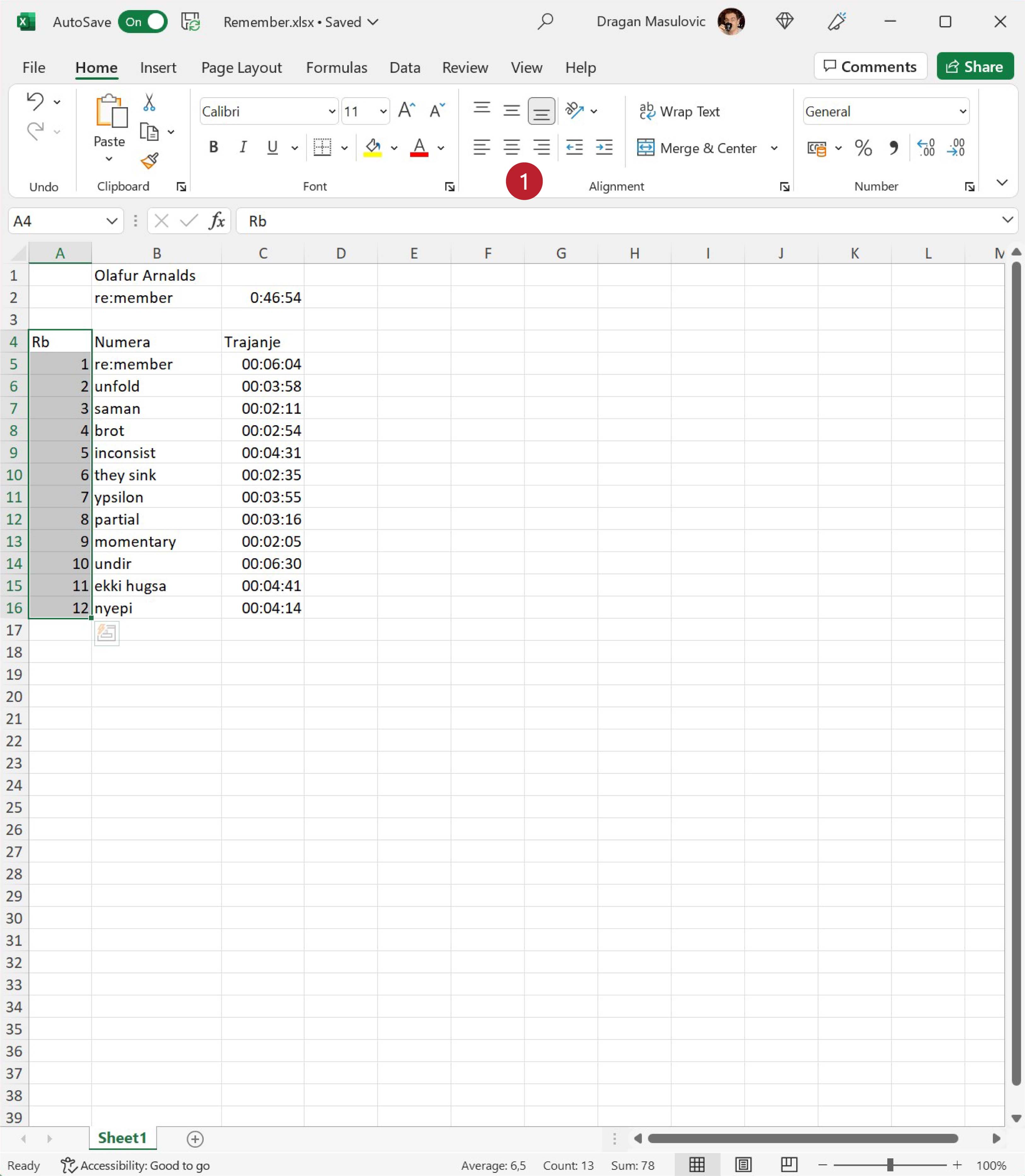Switch to the Data tab
This screenshot has width=1025, height=1176.
(405, 67)
